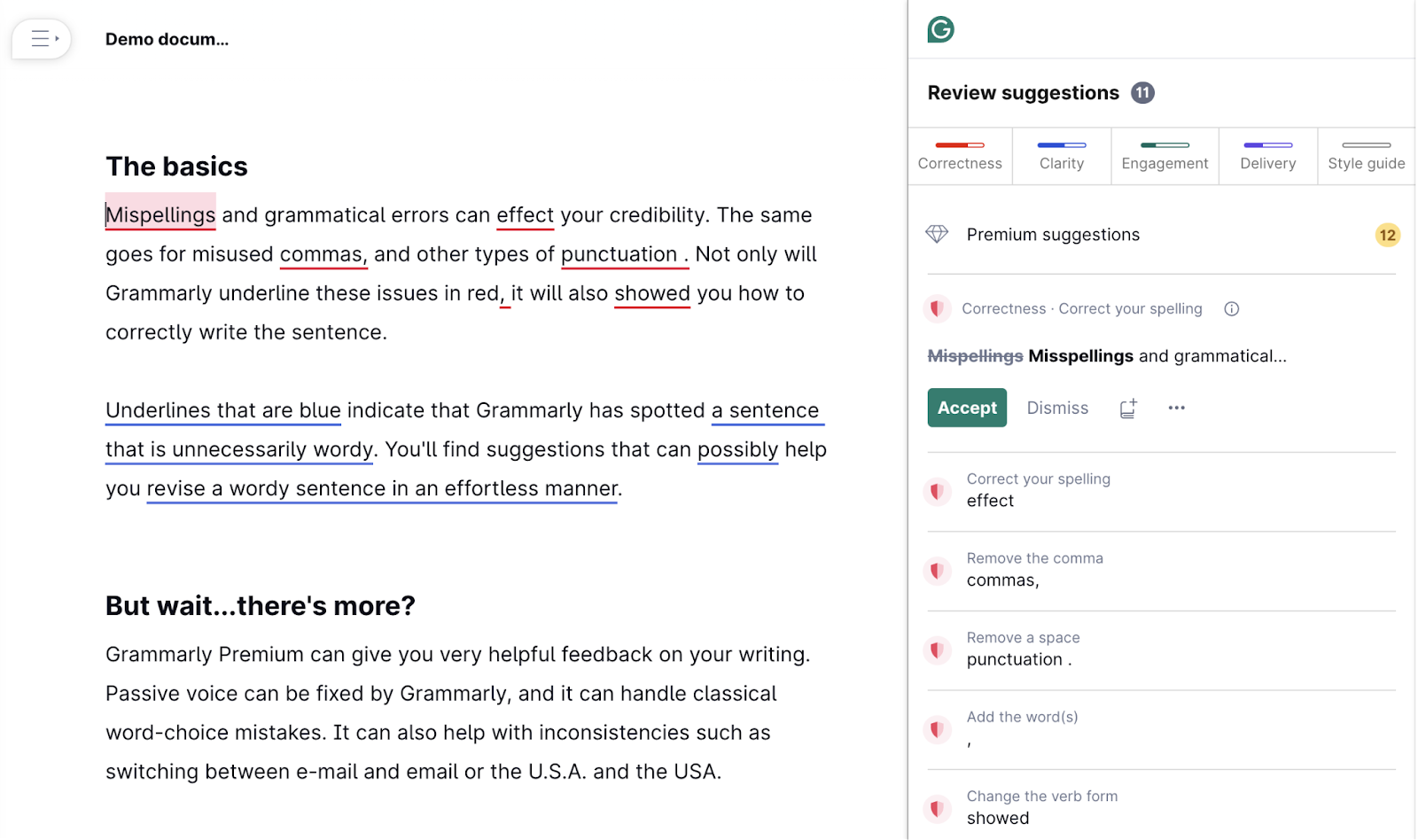This screenshot has height=840, width=1418.
Task: Select the shield icon next to 'commas,'
Action: coord(937,571)
